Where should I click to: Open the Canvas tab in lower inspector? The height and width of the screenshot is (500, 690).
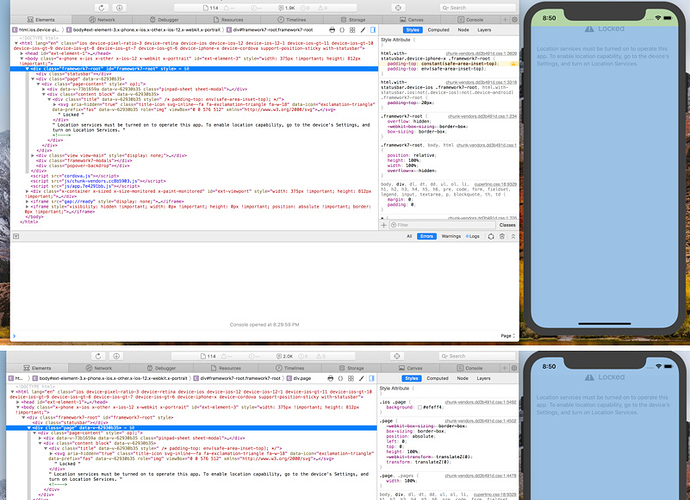[411, 368]
